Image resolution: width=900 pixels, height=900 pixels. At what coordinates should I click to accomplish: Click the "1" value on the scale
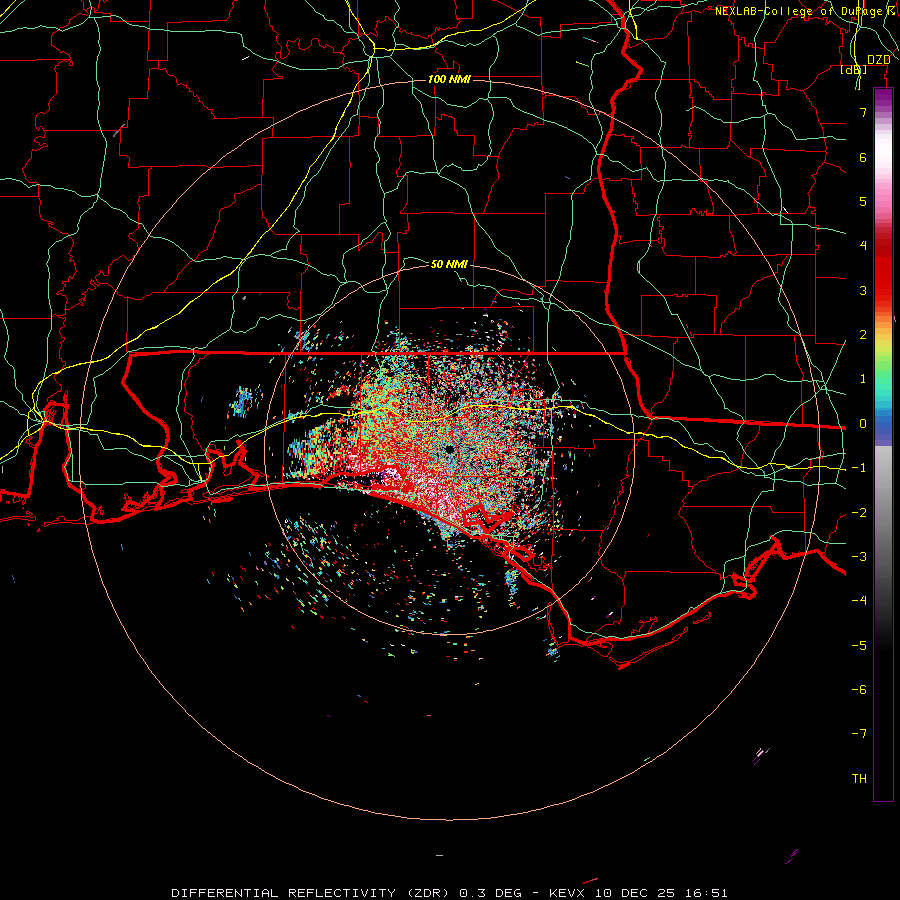[863, 379]
